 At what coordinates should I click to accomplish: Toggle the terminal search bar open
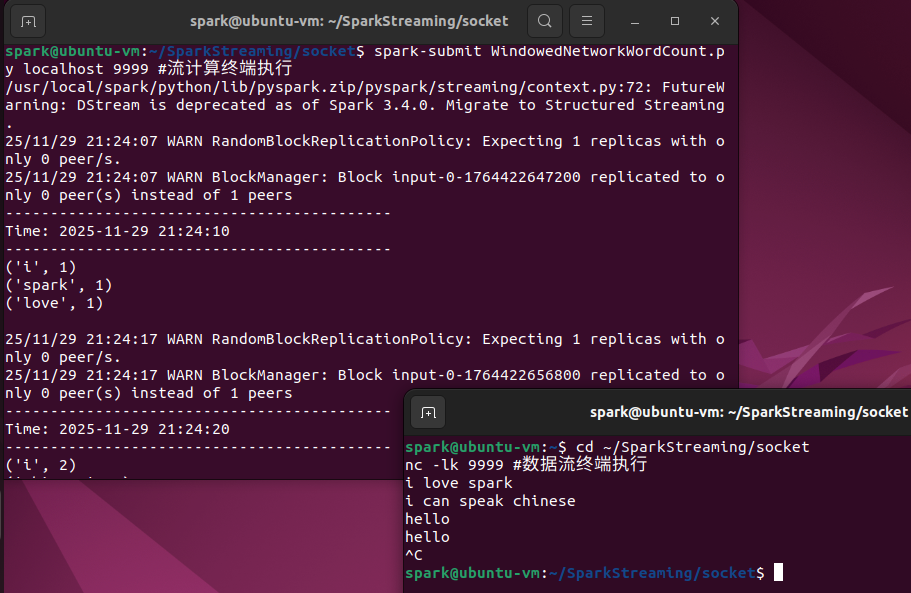[x=544, y=20]
